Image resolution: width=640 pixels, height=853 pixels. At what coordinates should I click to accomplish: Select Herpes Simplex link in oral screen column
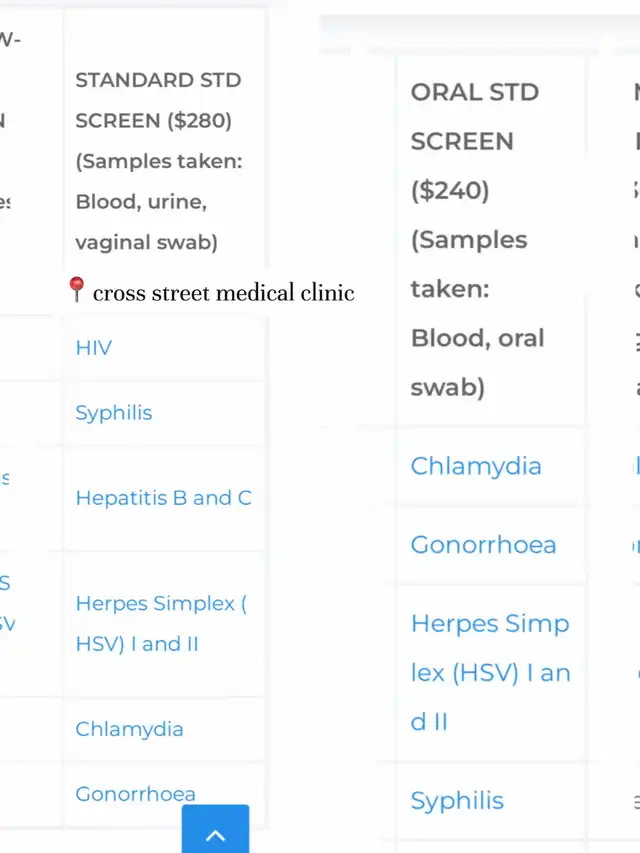click(x=491, y=672)
